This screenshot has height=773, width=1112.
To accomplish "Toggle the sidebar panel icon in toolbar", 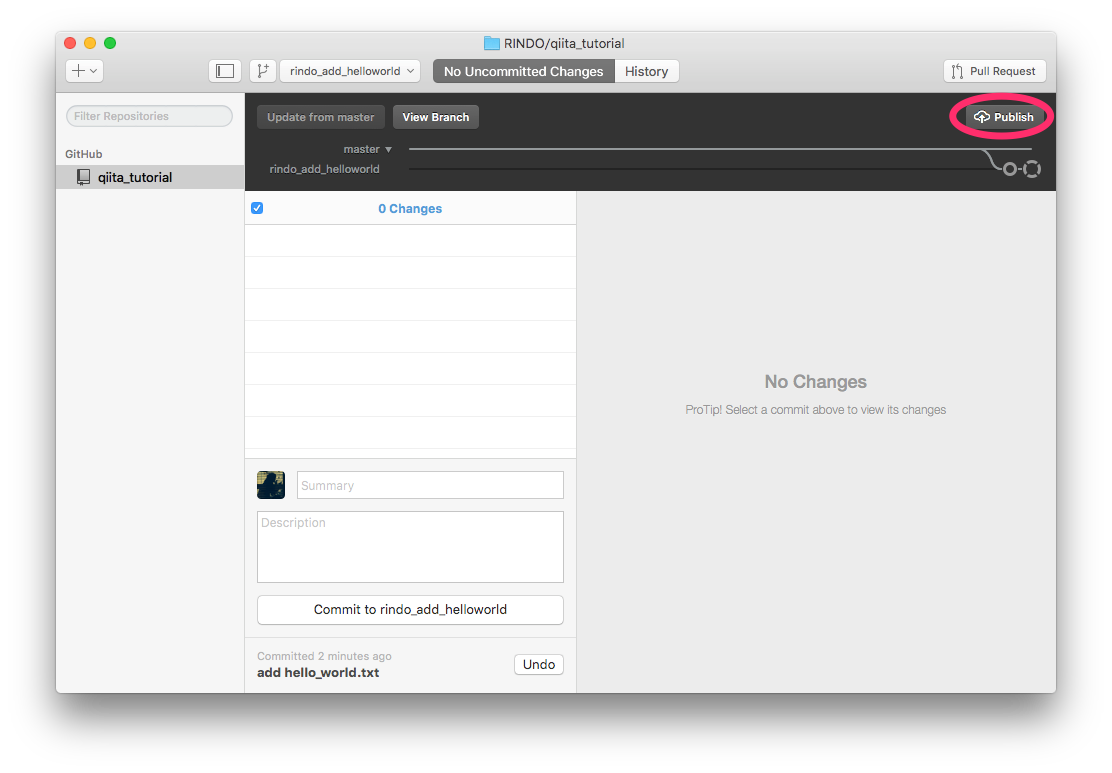I will click(224, 70).
